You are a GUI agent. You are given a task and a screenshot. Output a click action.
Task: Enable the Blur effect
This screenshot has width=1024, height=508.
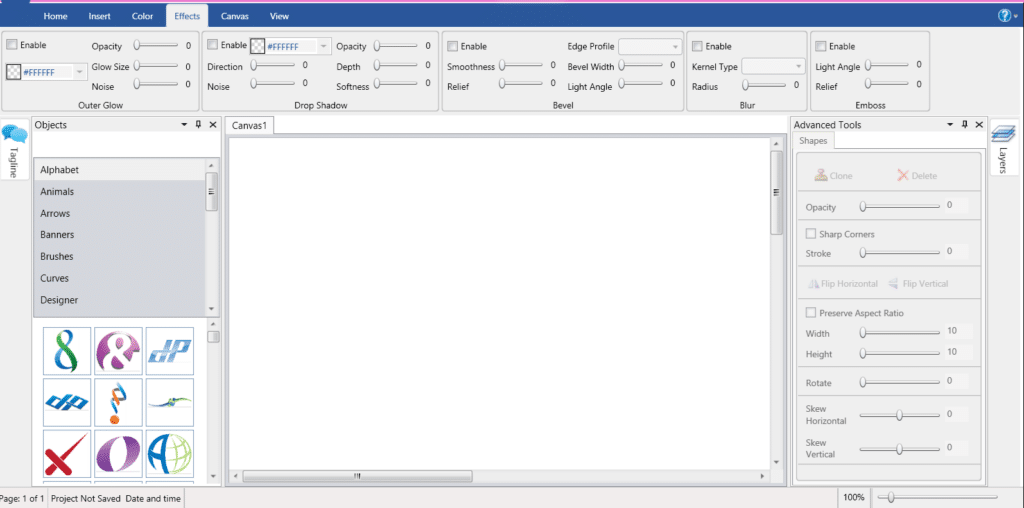[x=697, y=46]
